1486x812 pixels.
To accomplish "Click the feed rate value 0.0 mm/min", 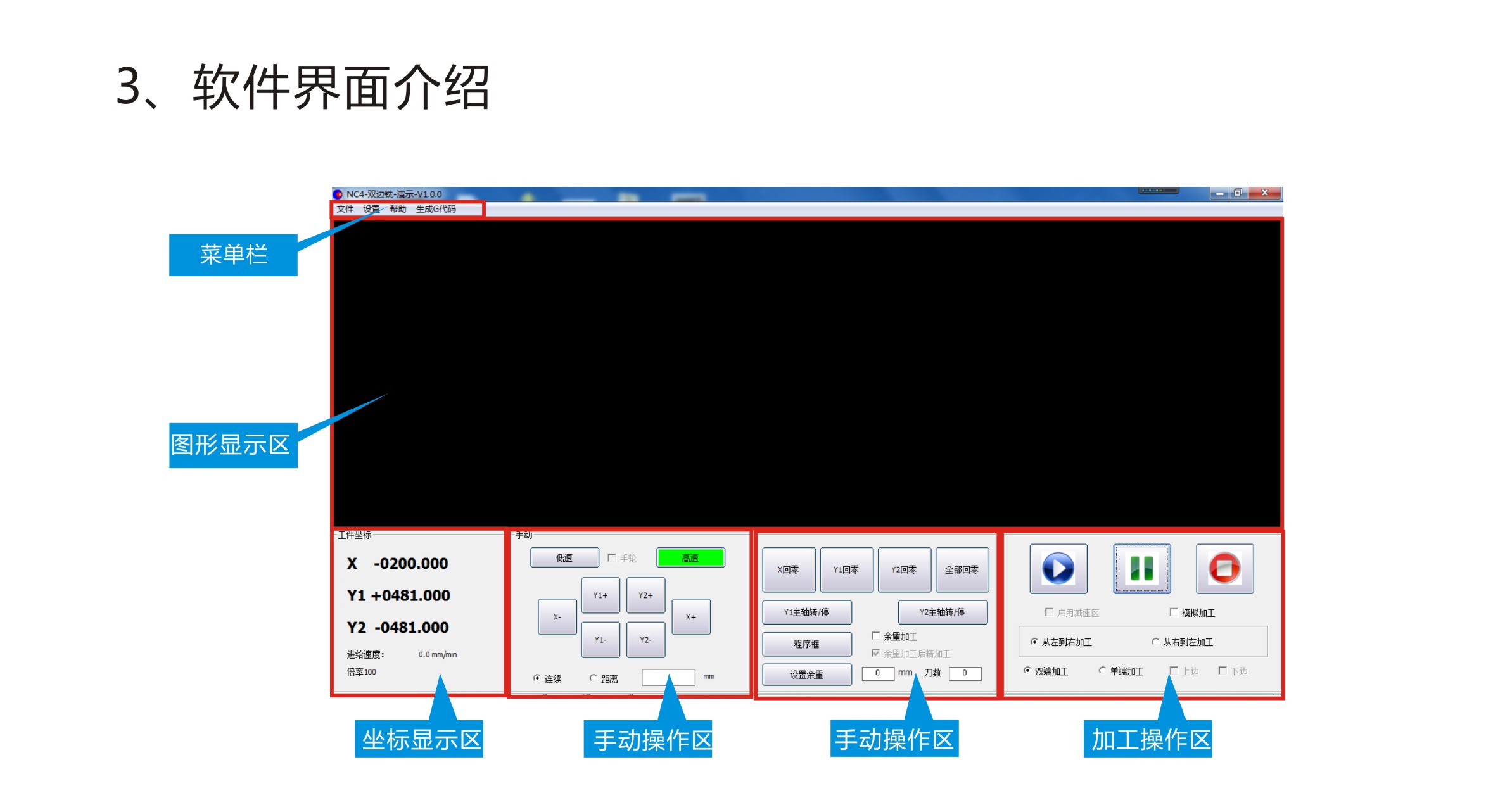I will 437,655.
